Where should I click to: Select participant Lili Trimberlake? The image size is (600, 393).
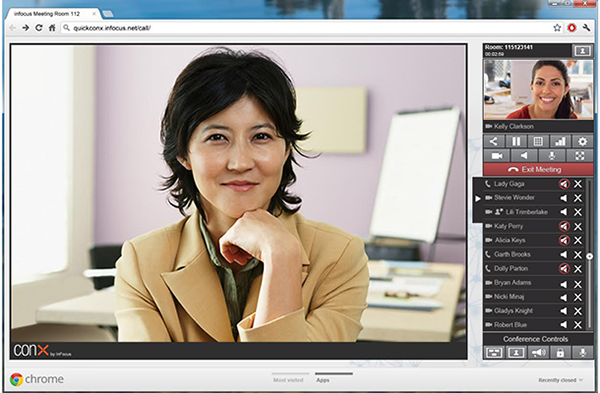pos(527,212)
